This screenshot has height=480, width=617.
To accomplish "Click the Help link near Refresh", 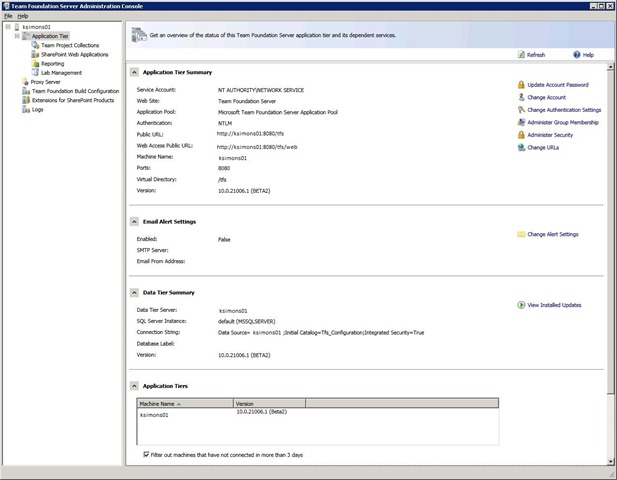I will [588, 55].
